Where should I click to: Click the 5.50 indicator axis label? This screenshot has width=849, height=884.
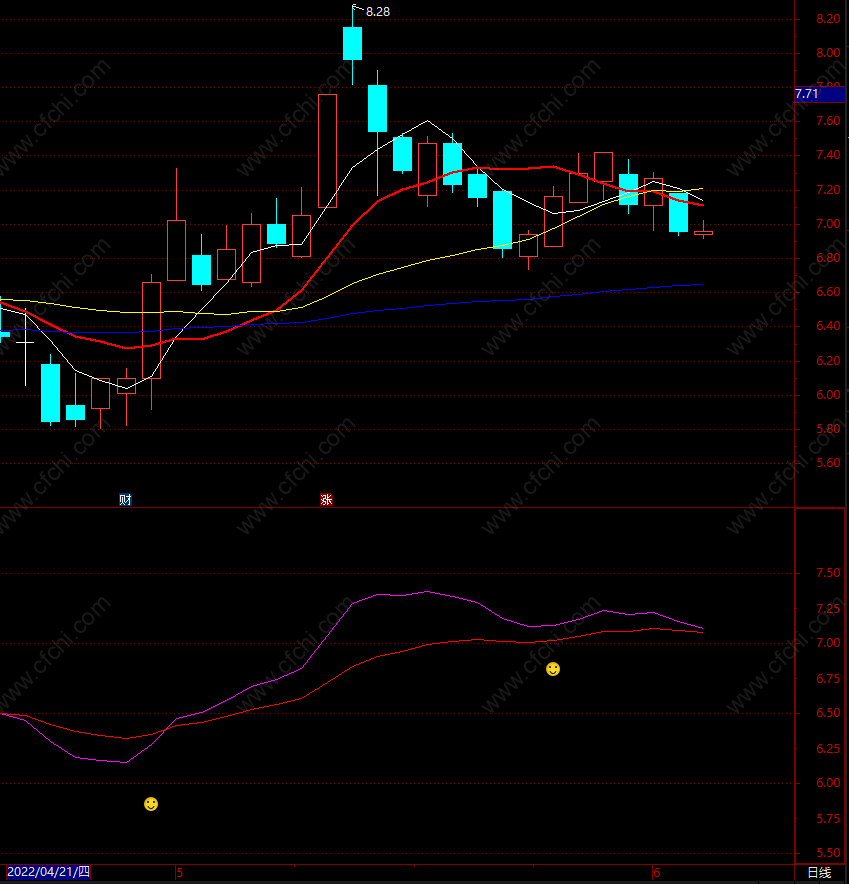(828, 853)
